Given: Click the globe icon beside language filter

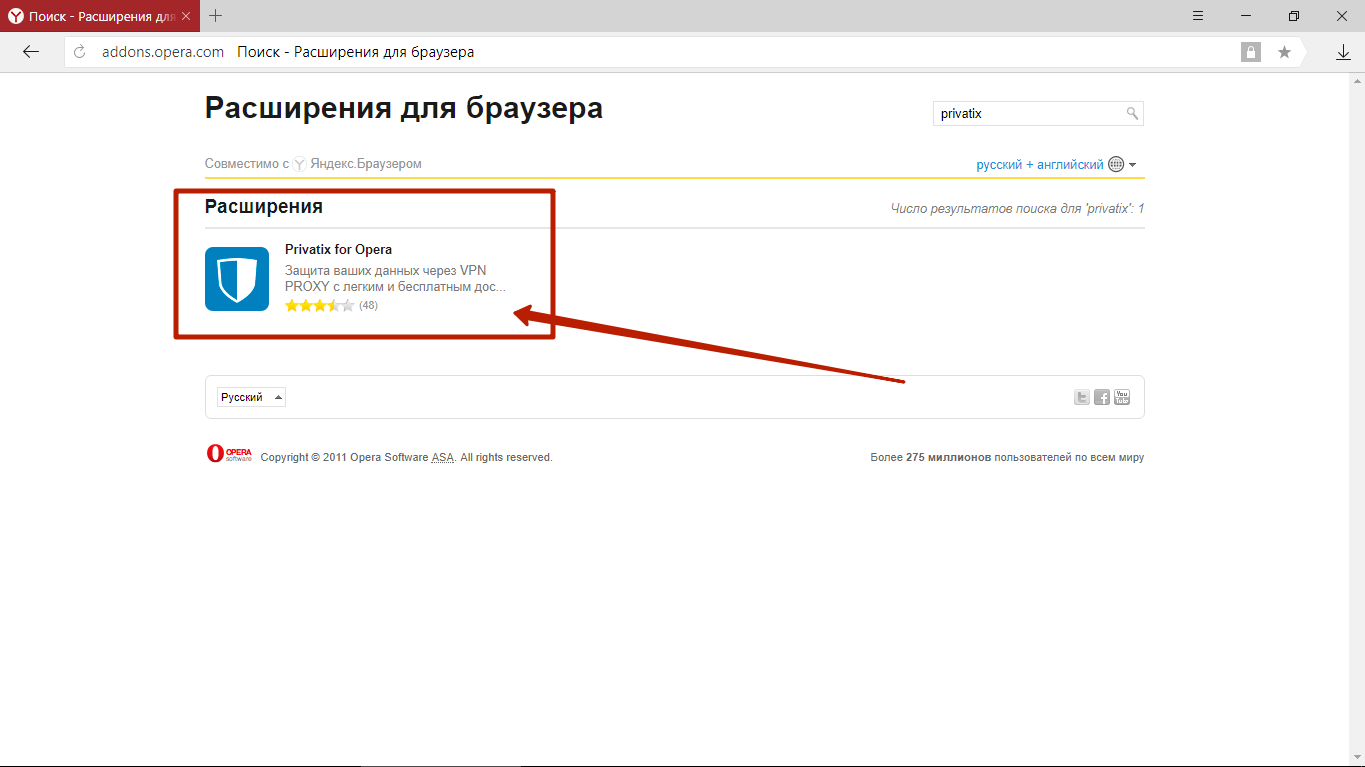Looking at the screenshot, I should coord(1116,164).
